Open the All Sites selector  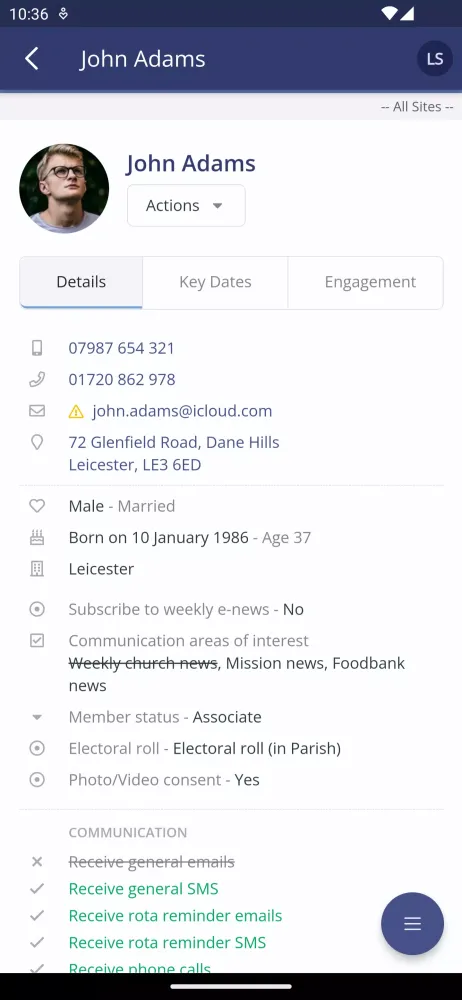pos(417,107)
